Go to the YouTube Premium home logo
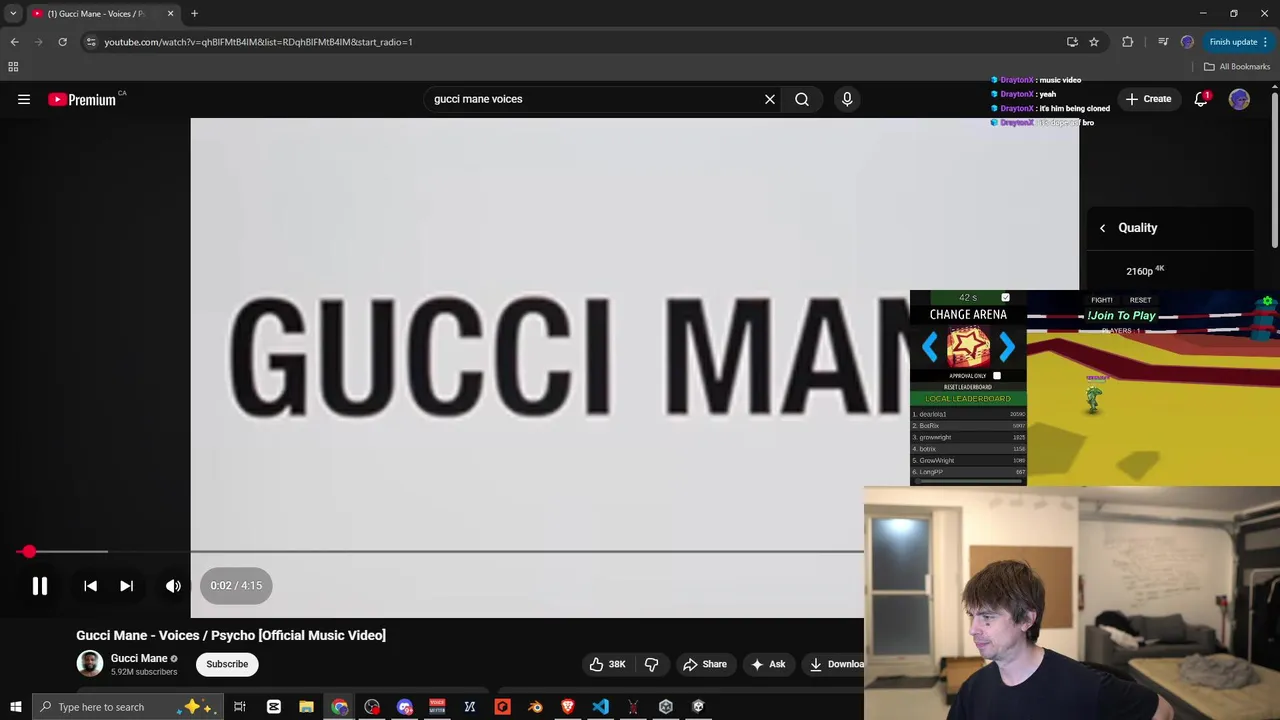Viewport: 1280px width, 720px height. coord(84,99)
